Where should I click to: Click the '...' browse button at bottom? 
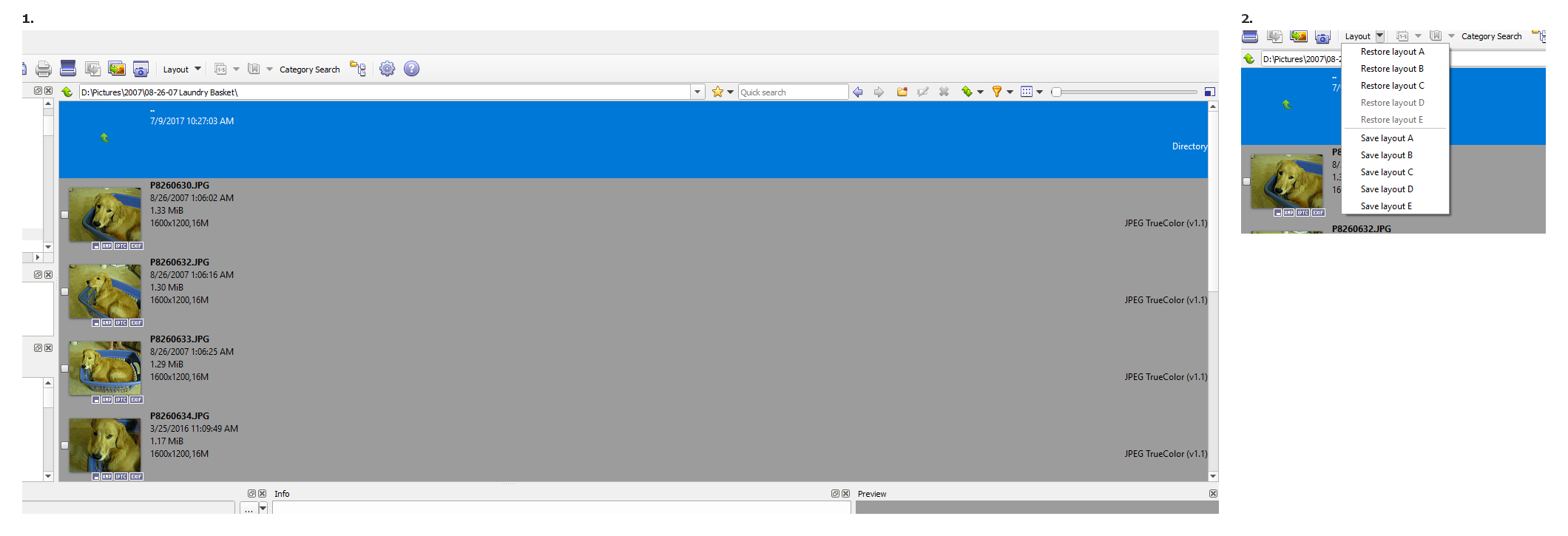[249, 508]
